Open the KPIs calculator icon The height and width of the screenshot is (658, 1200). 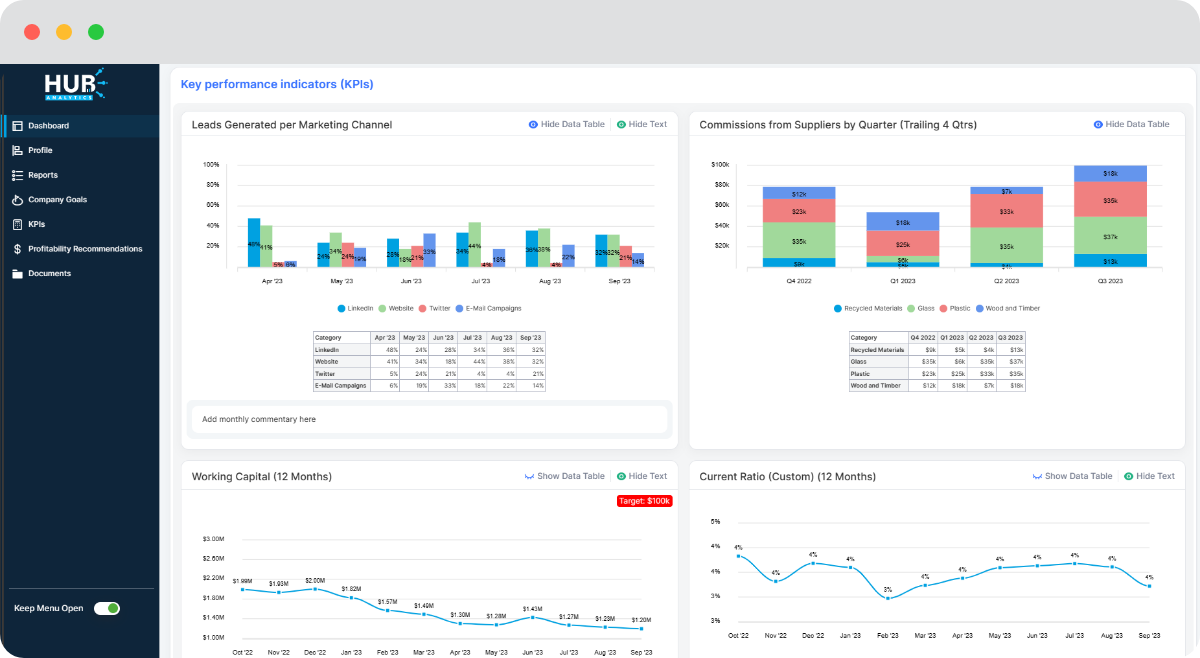18,224
